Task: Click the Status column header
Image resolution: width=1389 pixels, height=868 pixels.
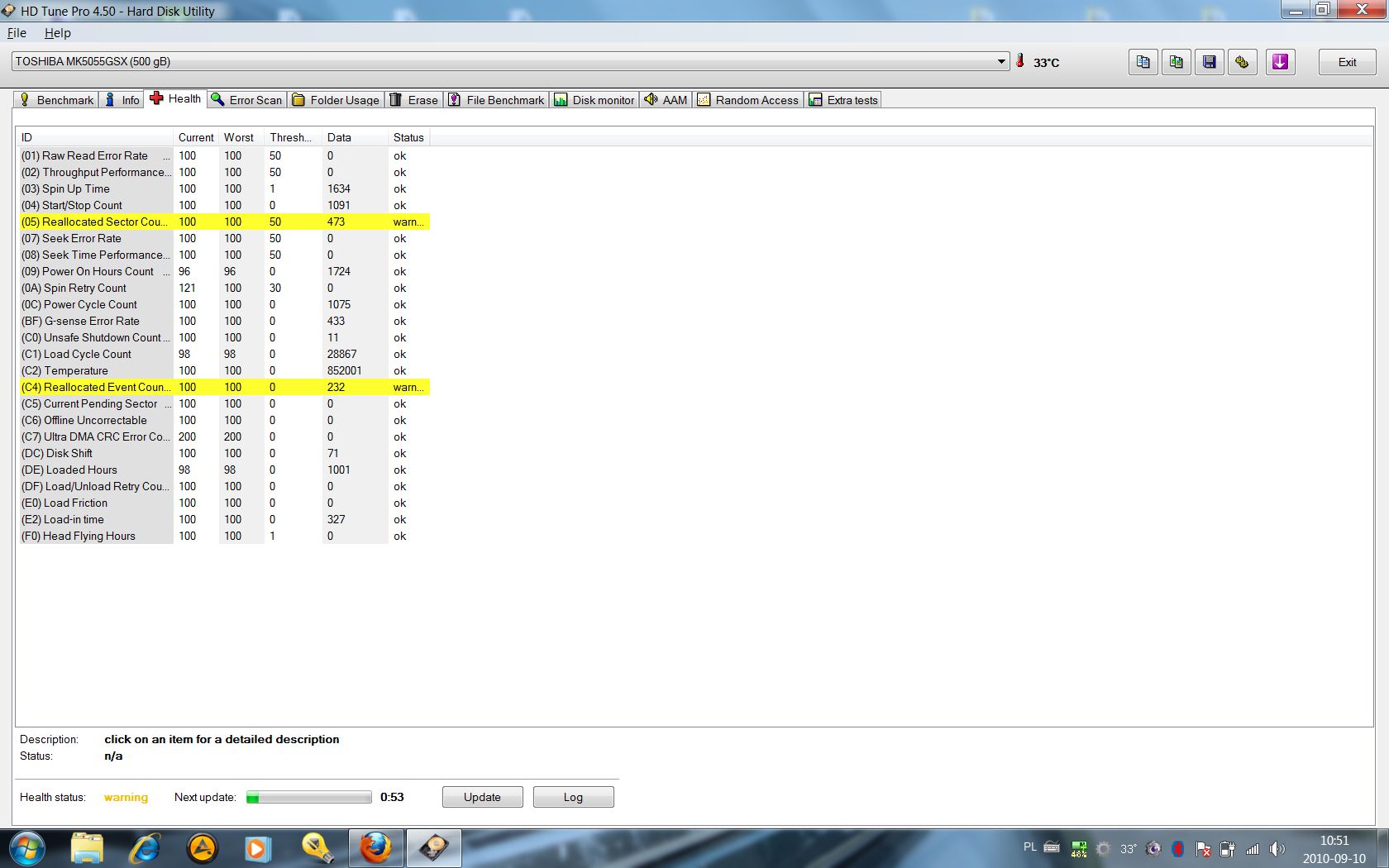Action: 408,137
